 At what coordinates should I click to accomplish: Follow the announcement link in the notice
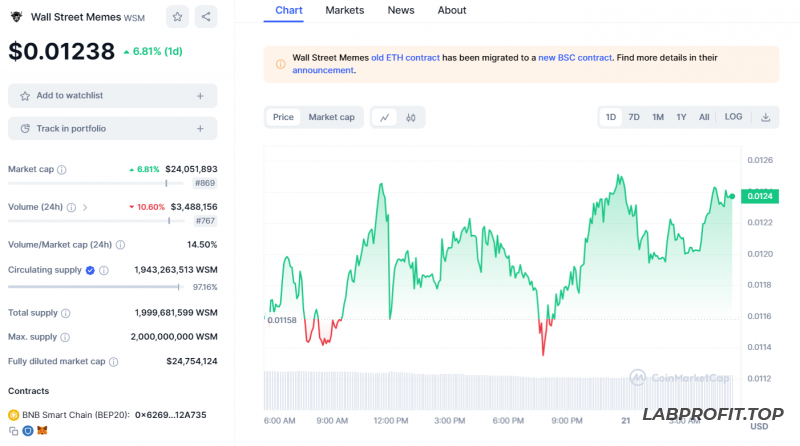click(x=322, y=71)
